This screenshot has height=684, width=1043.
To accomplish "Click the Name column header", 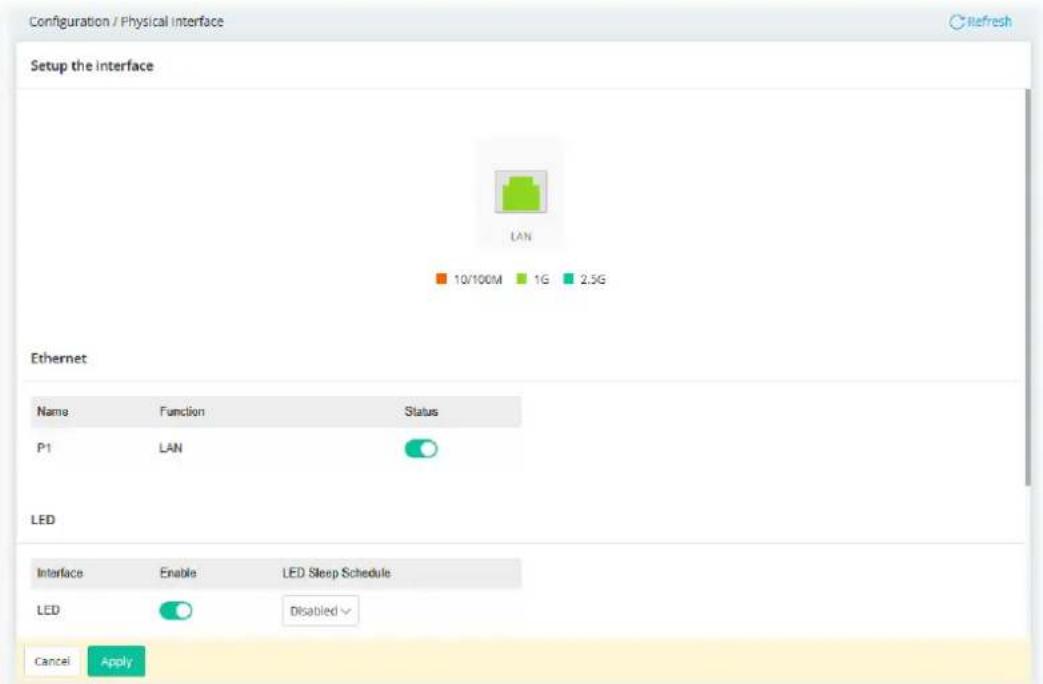I will 53,411.
